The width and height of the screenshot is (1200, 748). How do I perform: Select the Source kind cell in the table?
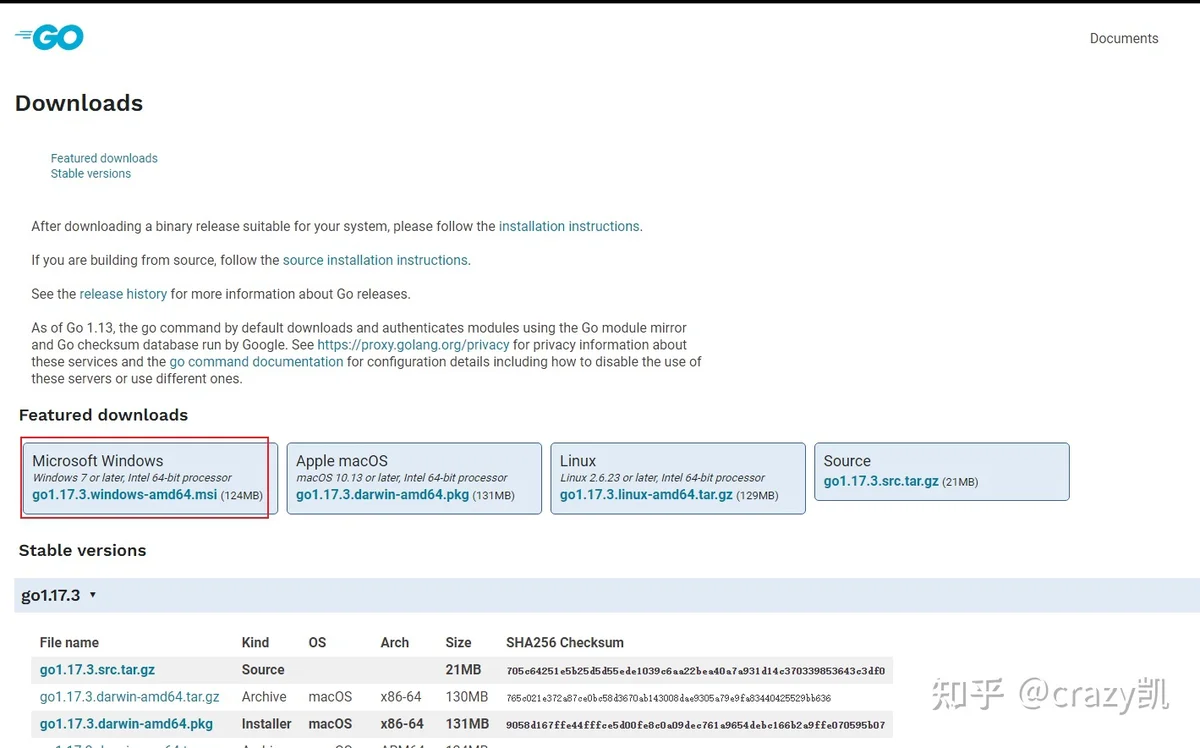click(x=263, y=670)
